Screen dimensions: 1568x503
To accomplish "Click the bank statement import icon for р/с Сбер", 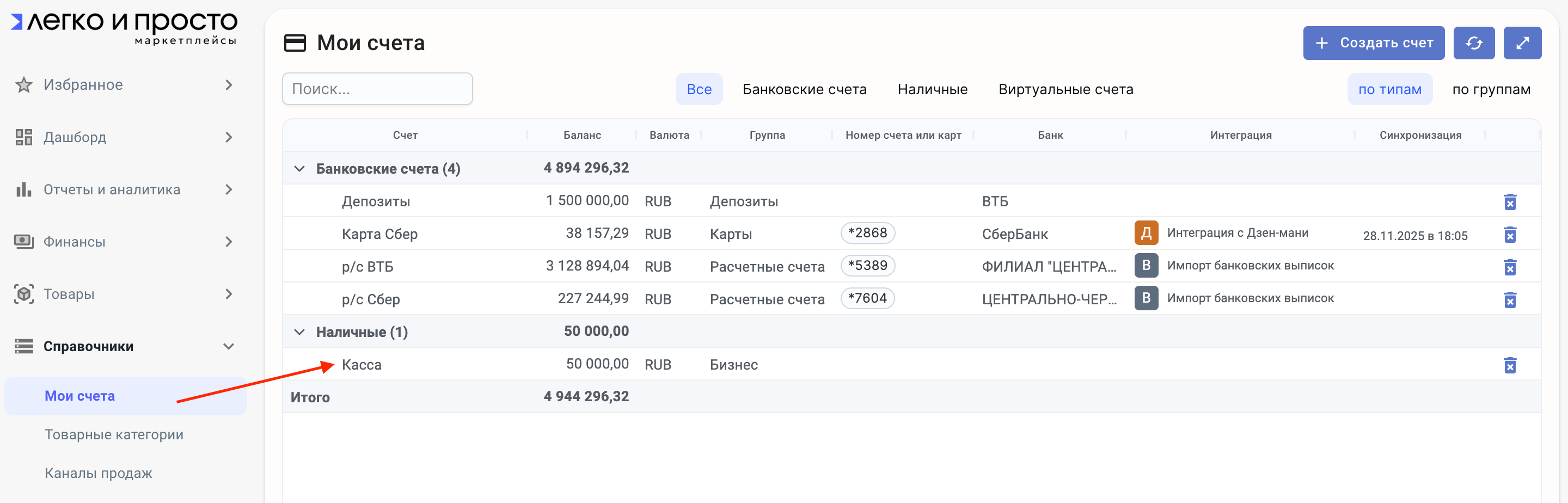I will [x=1146, y=298].
